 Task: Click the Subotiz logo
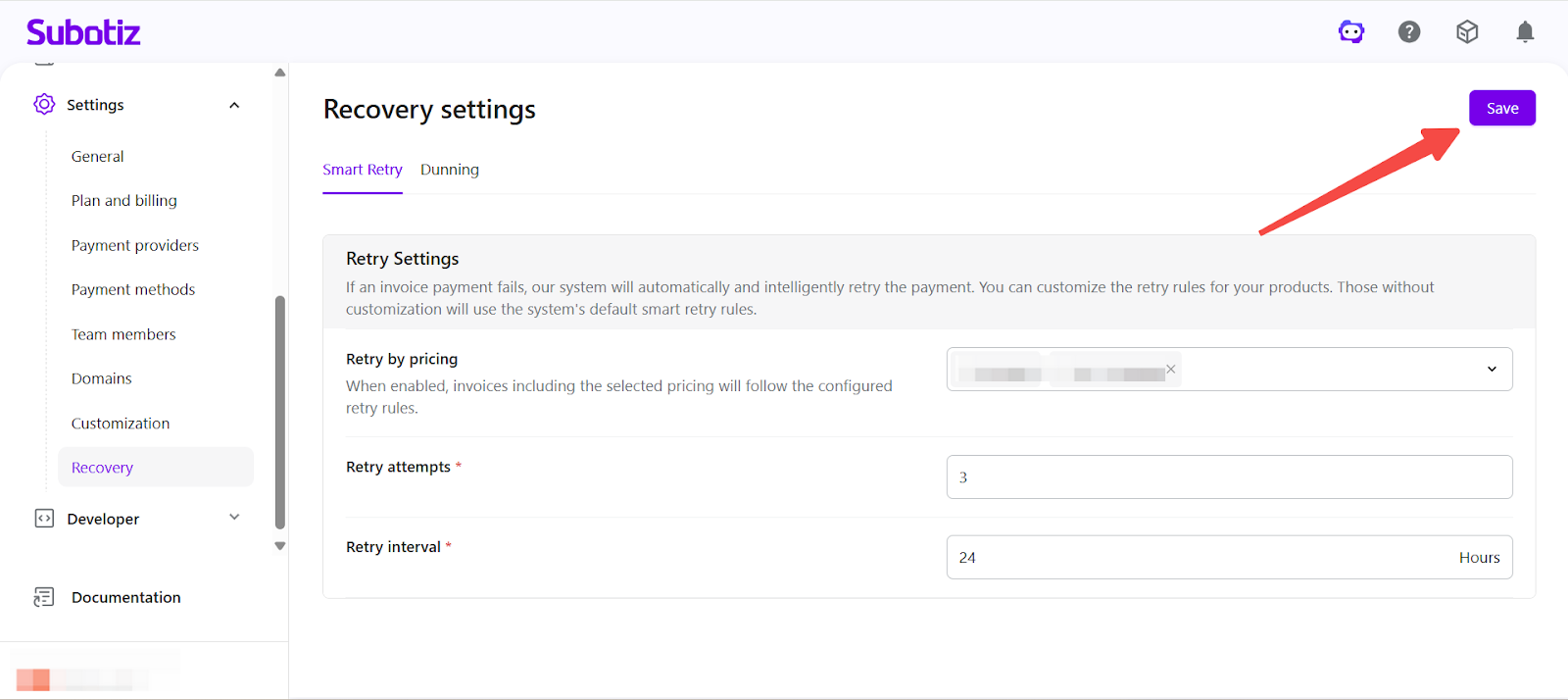pyautogui.click(x=83, y=32)
